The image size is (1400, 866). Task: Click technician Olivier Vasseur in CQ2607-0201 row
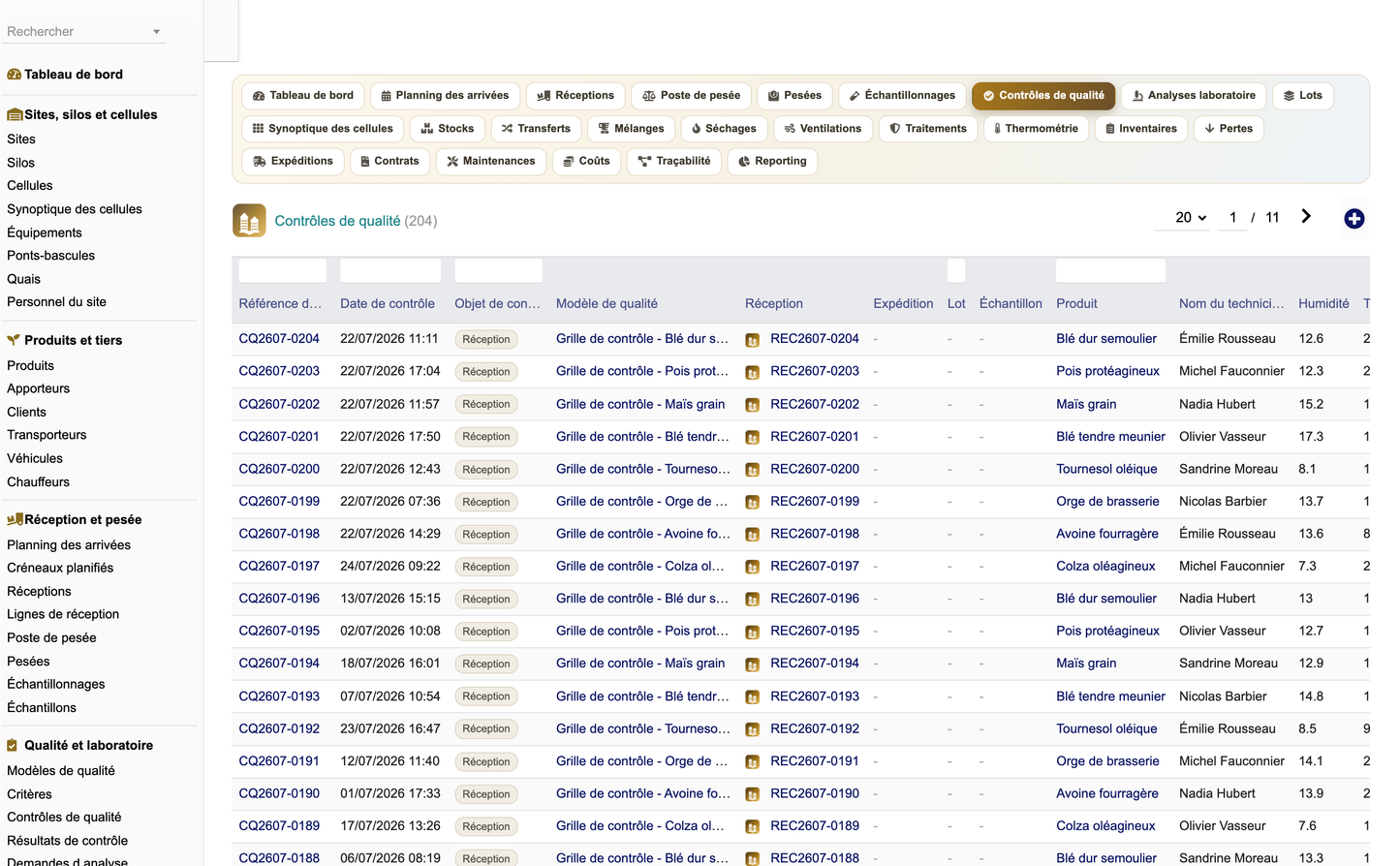[x=1223, y=437]
